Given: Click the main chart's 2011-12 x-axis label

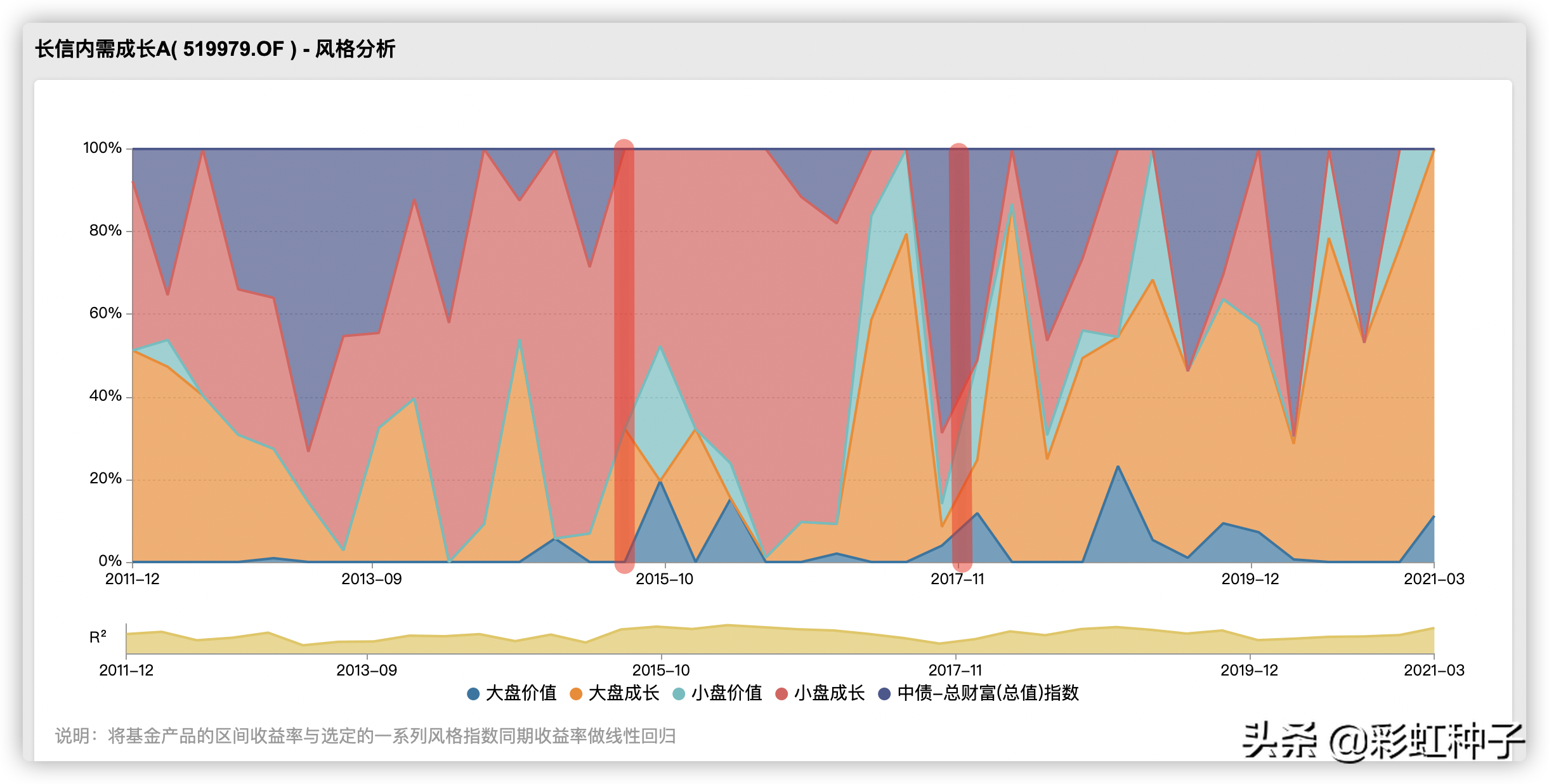Looking at the screenshot, I should pos(133,579).
